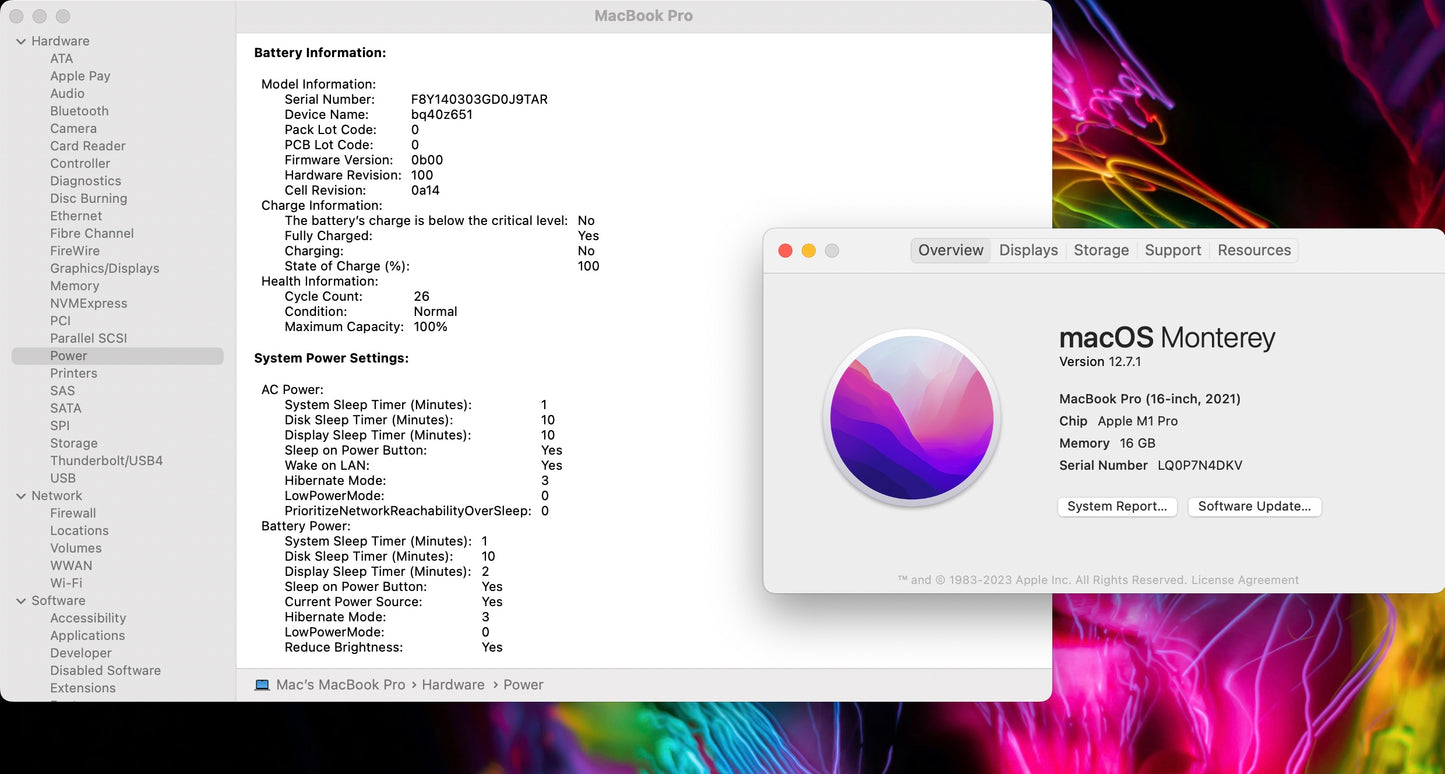
Task: Select Locations under Network
Action: 79,531
